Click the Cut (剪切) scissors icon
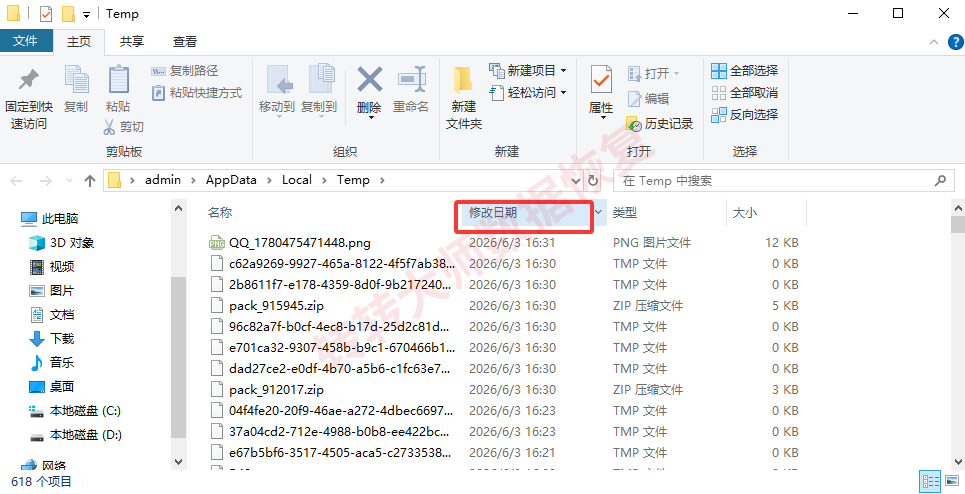The image size is (965, 494). pos(109,127)
